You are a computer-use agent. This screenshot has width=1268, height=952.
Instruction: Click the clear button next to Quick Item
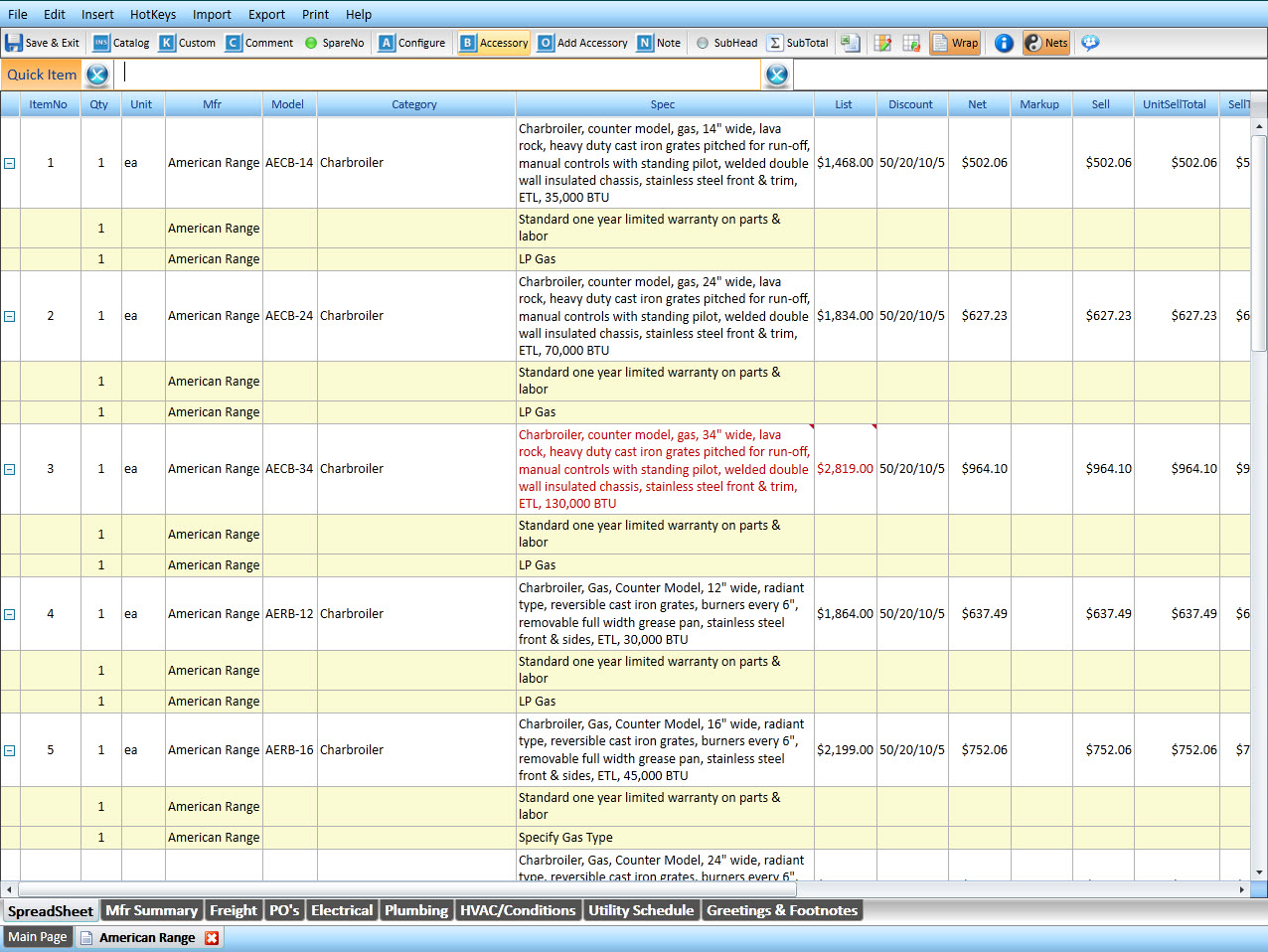(97, 75)
